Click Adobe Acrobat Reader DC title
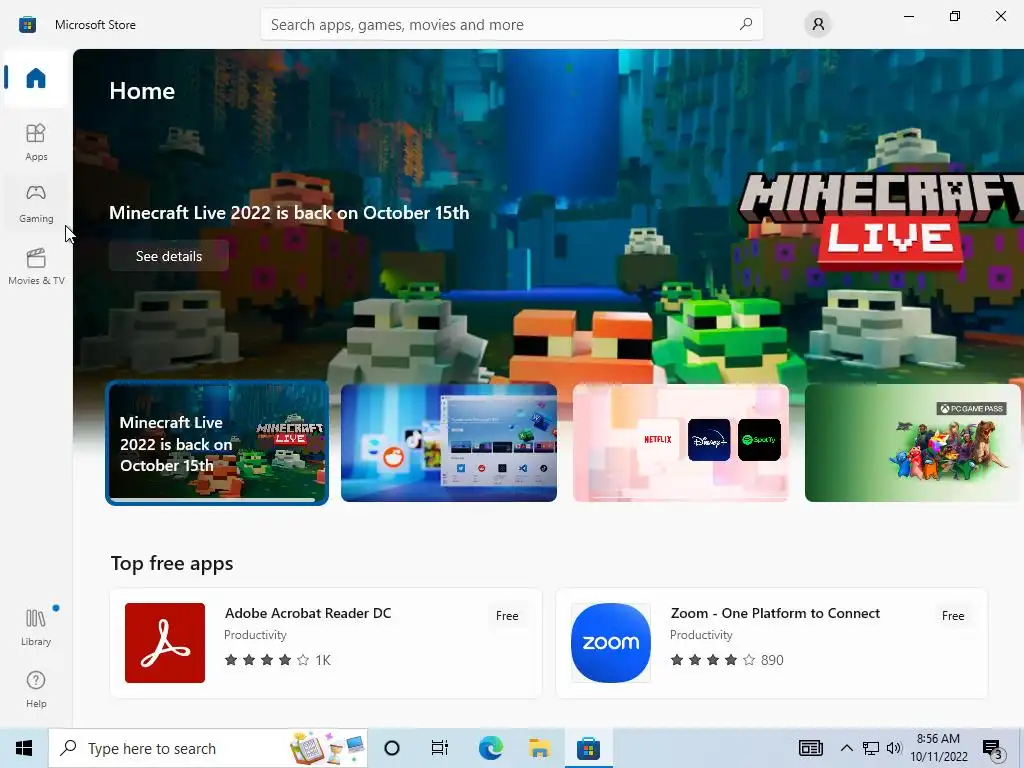This screenshot has height=768, width=1024. pos(308,613)
